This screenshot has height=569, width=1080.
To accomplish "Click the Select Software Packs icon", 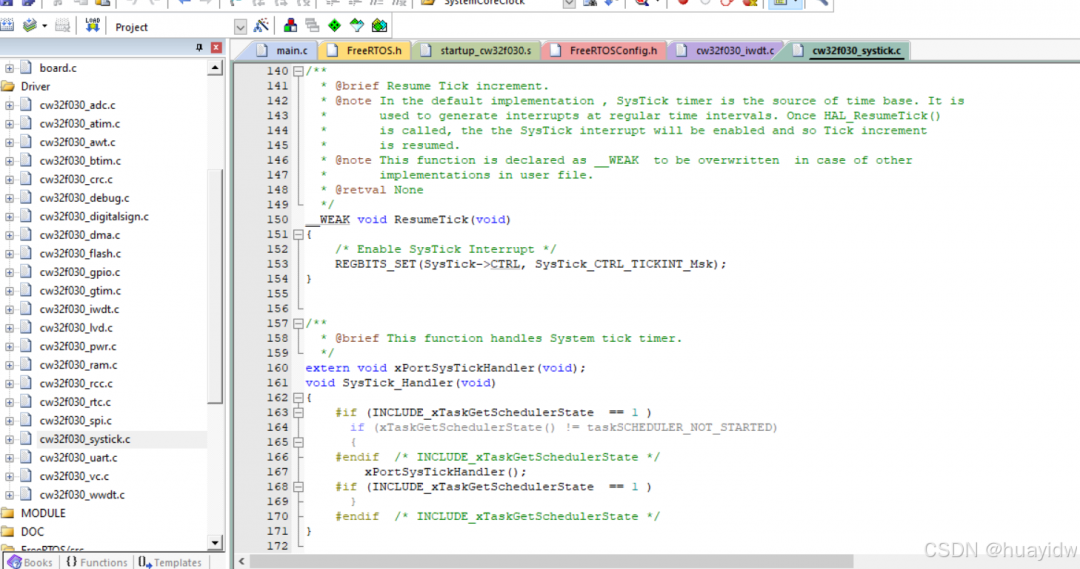I will (356, 26).
